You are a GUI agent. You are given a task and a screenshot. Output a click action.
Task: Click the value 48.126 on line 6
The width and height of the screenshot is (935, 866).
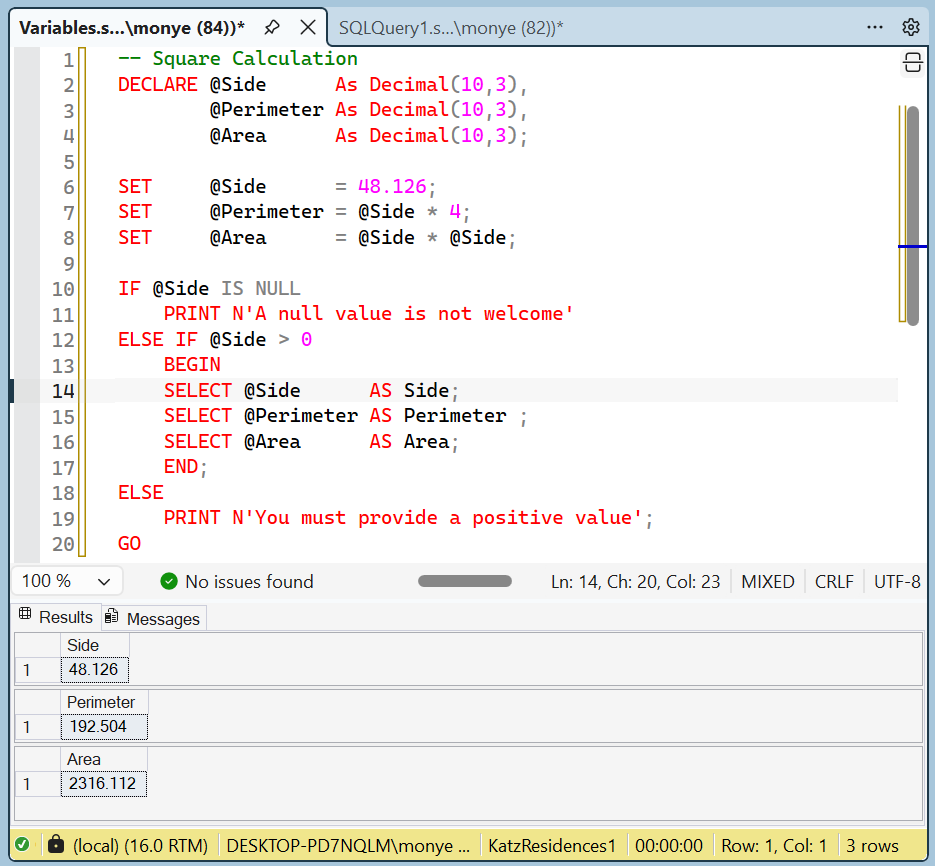click(x=392, y=187)
